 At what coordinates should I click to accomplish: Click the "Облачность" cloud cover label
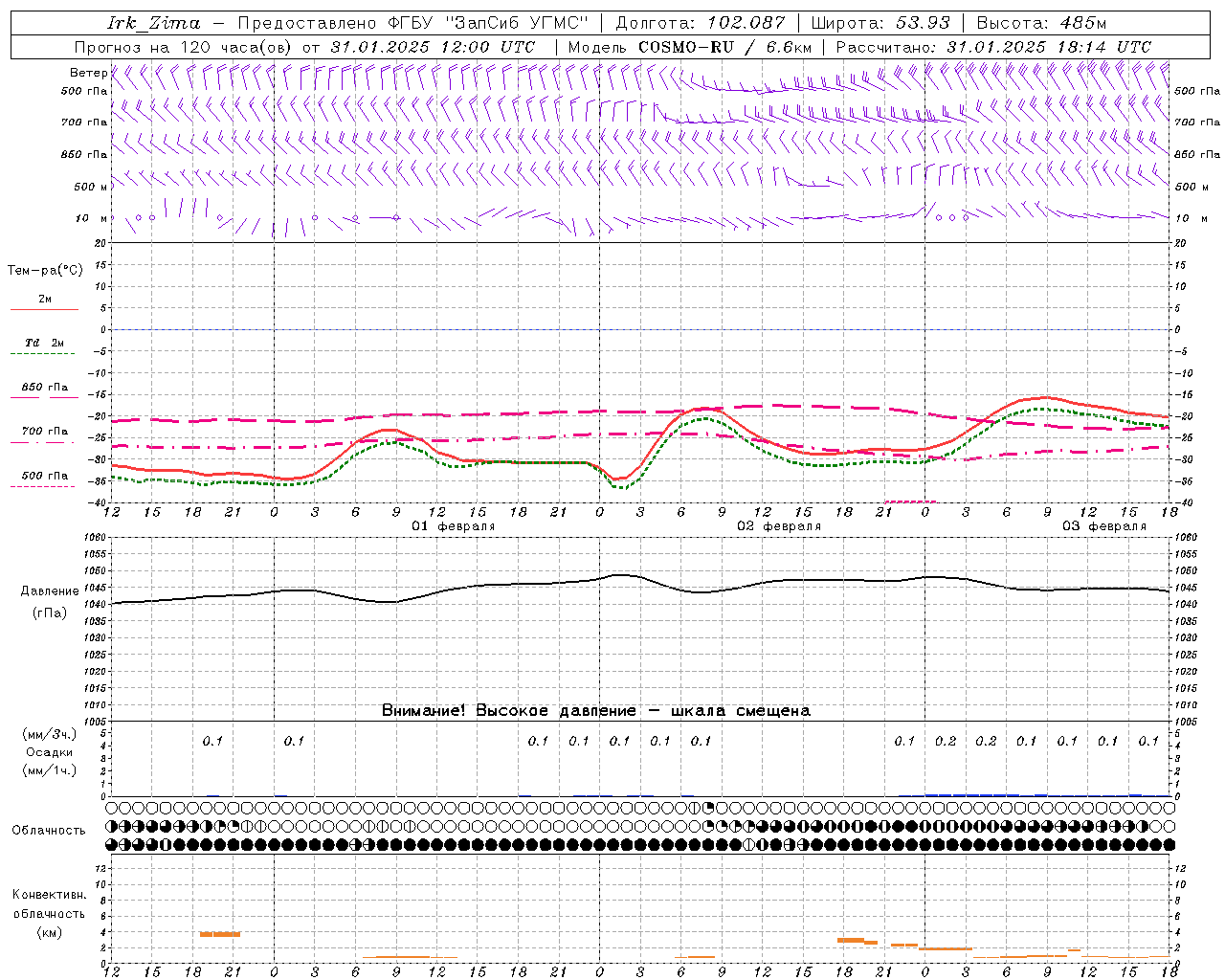tap(49, 831)
